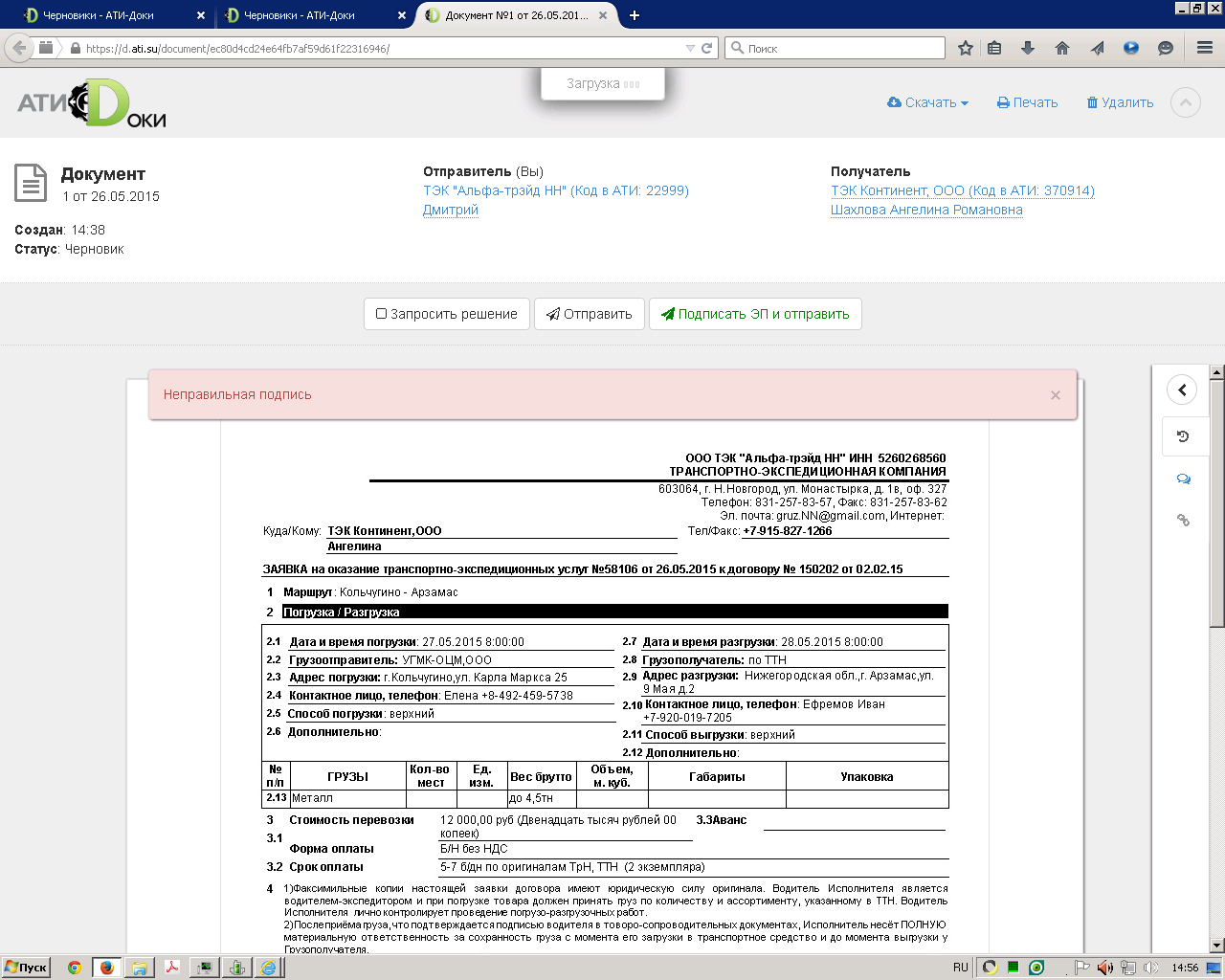Open the Дмитрий sender contact link
The height and width of the screenshot is (980, 1225).
point(451,210)
